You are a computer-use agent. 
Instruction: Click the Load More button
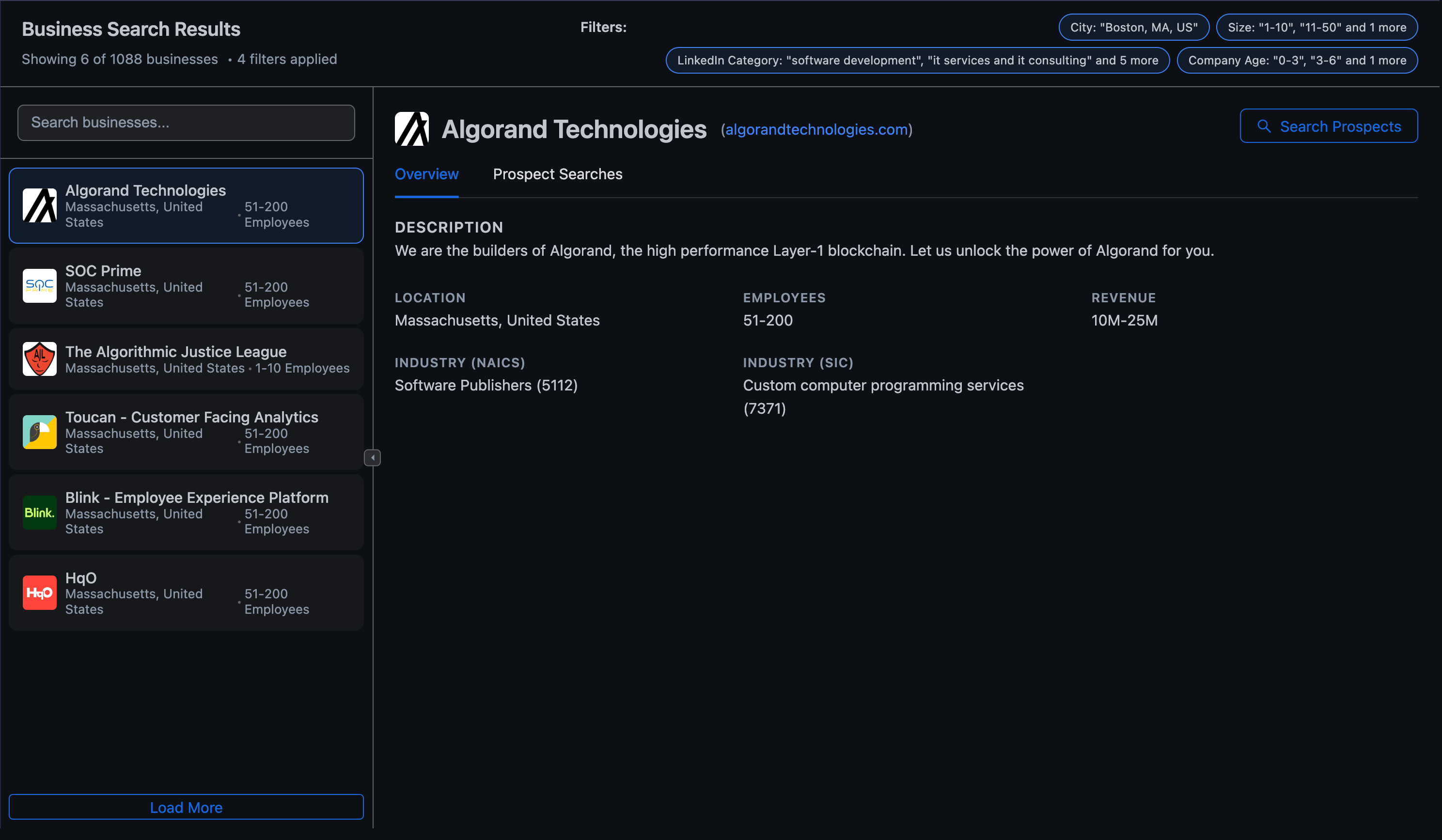(186, 807)
